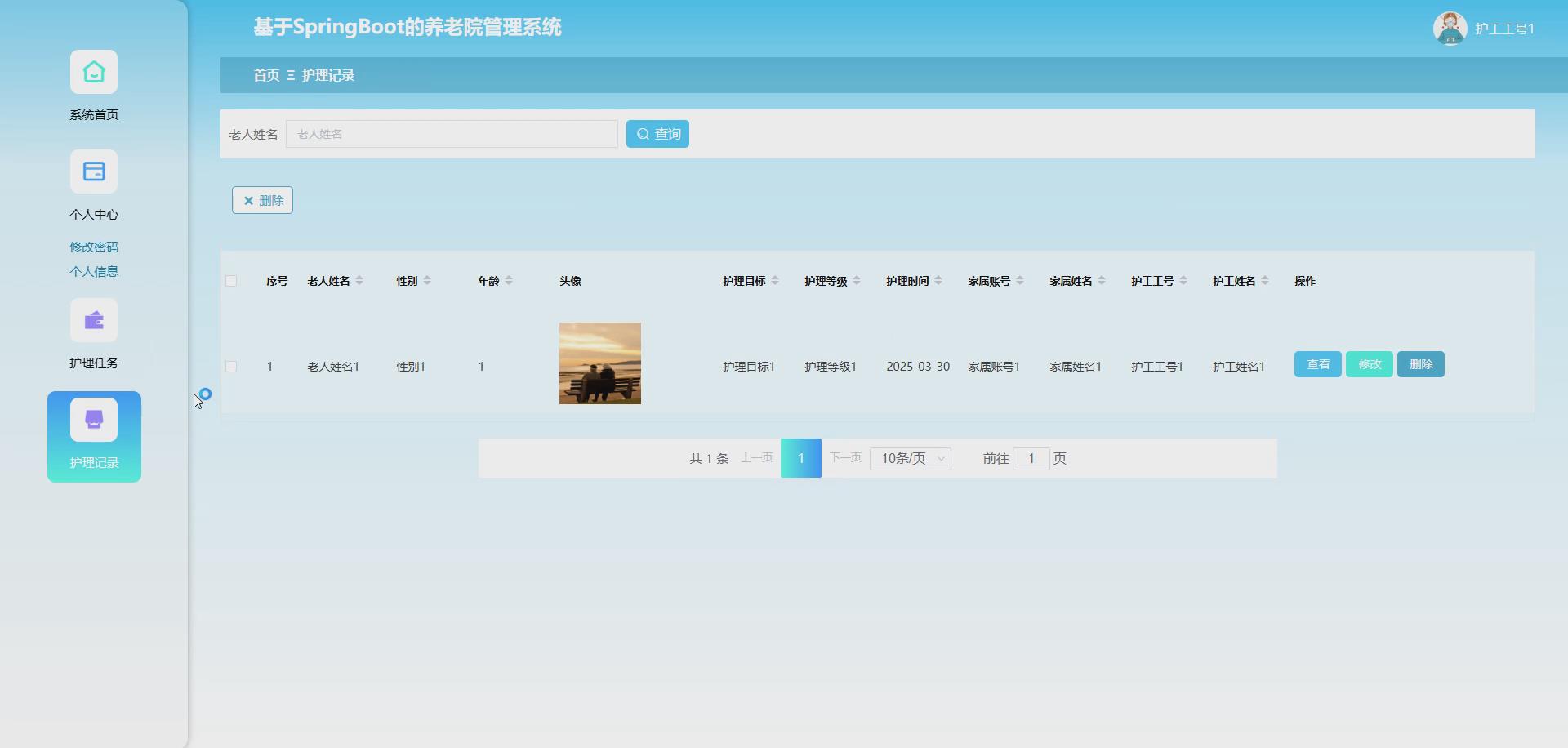Click the 护工姓名1 cell

(x=1239, y=367)
